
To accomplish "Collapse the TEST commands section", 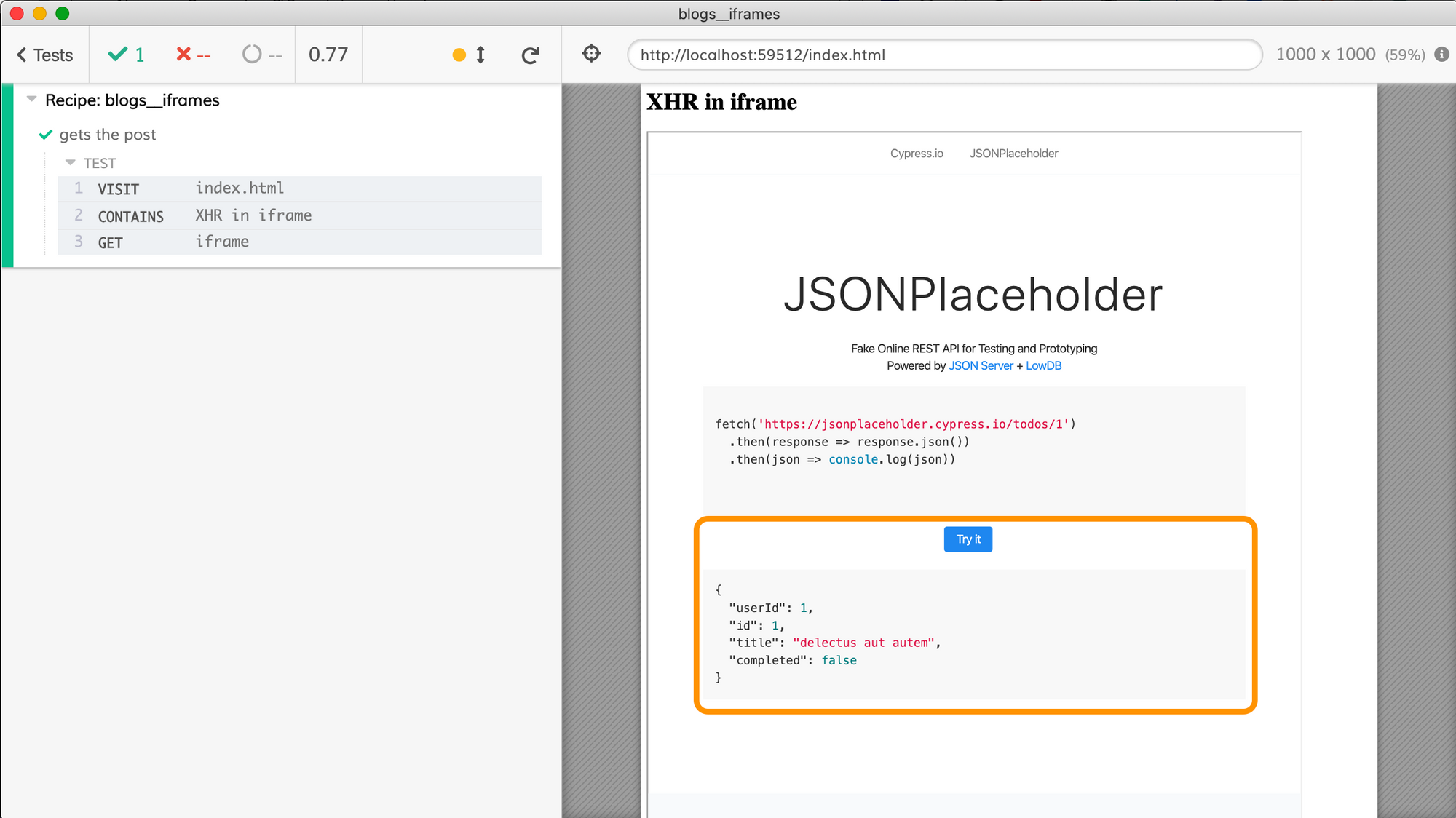I will point(71,163).
